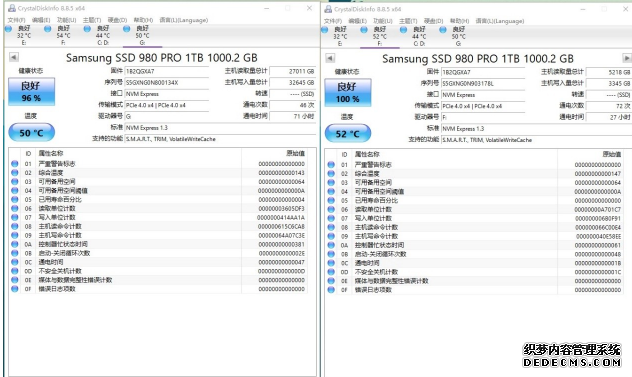632x377 pixels.
Task: Click previous disk arrow in the 96% health window
Action: click(x=14, y=57)
